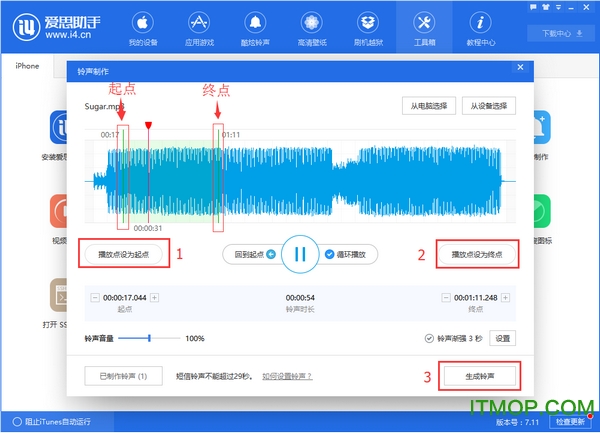This screenshot has height=433, width=600.
Task: Click 播放点设为起点 button
Action: [x=125, y=255]
